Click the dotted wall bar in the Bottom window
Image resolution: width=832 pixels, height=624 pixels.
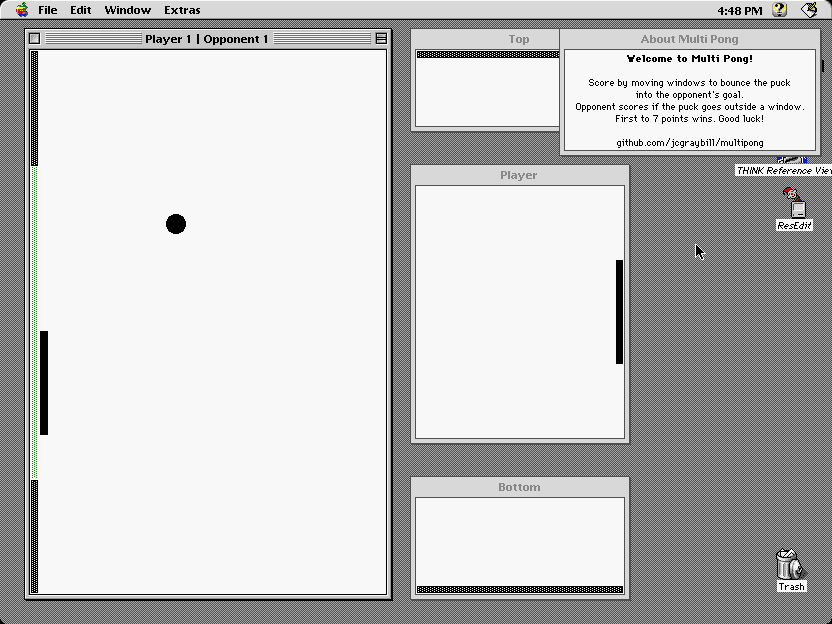(x=520, y=590)
